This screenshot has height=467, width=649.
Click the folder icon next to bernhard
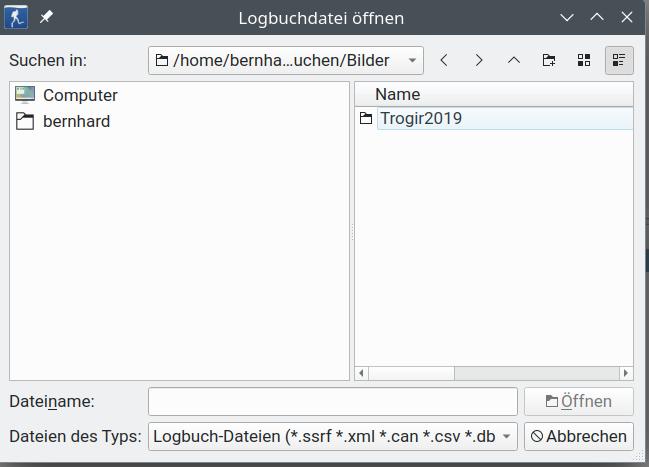[x=25, y=121]
